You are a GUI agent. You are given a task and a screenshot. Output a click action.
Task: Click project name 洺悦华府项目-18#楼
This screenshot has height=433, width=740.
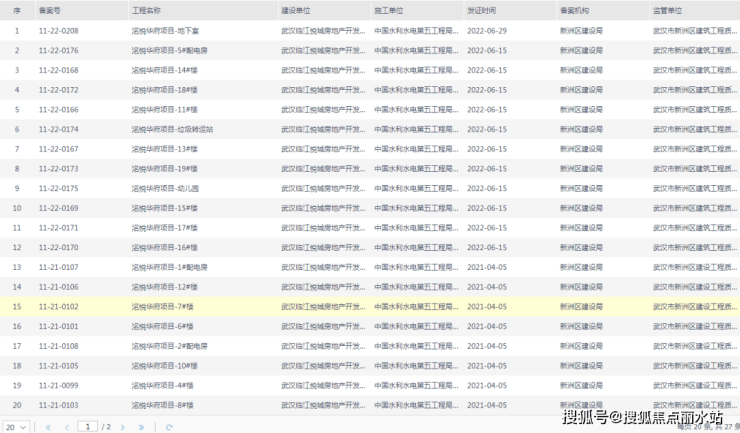coord(165,90)
